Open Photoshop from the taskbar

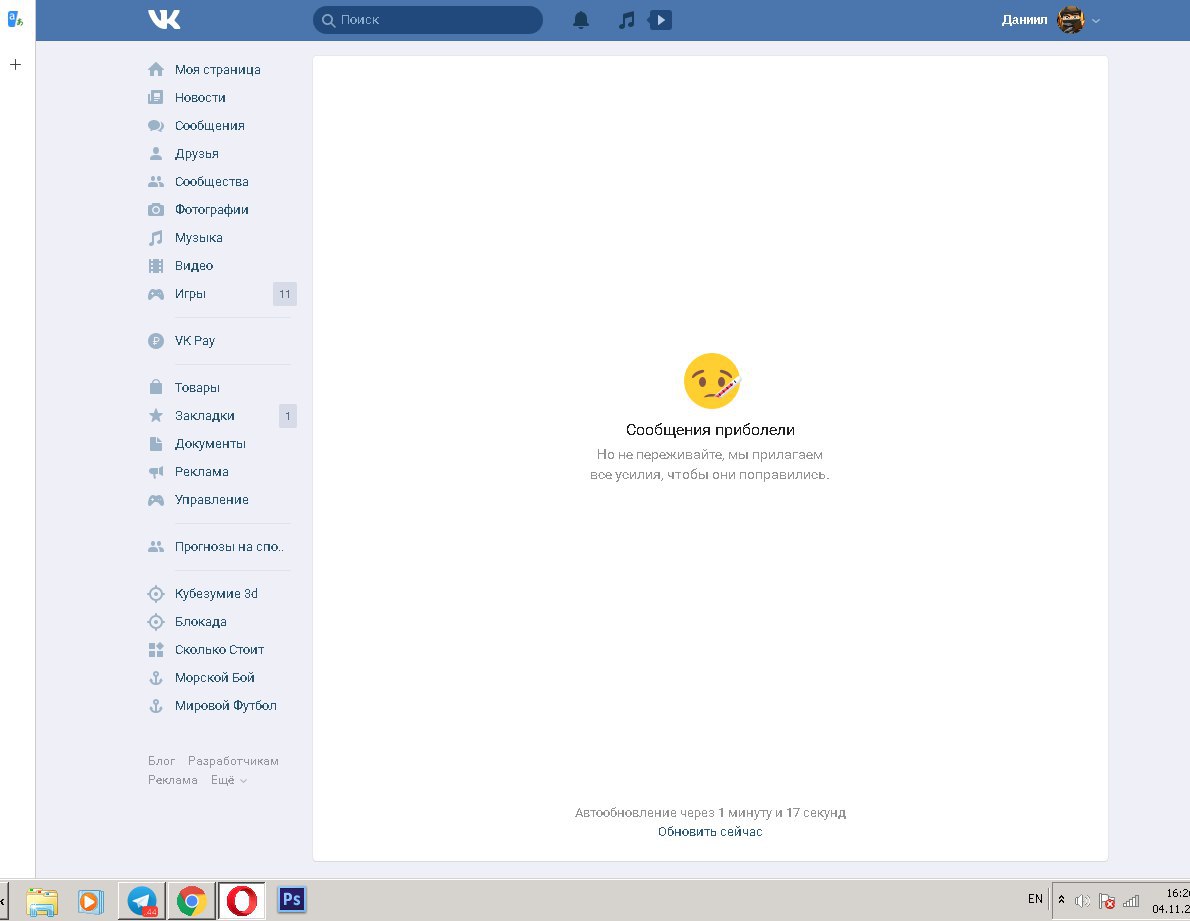[x=291, y=901]
